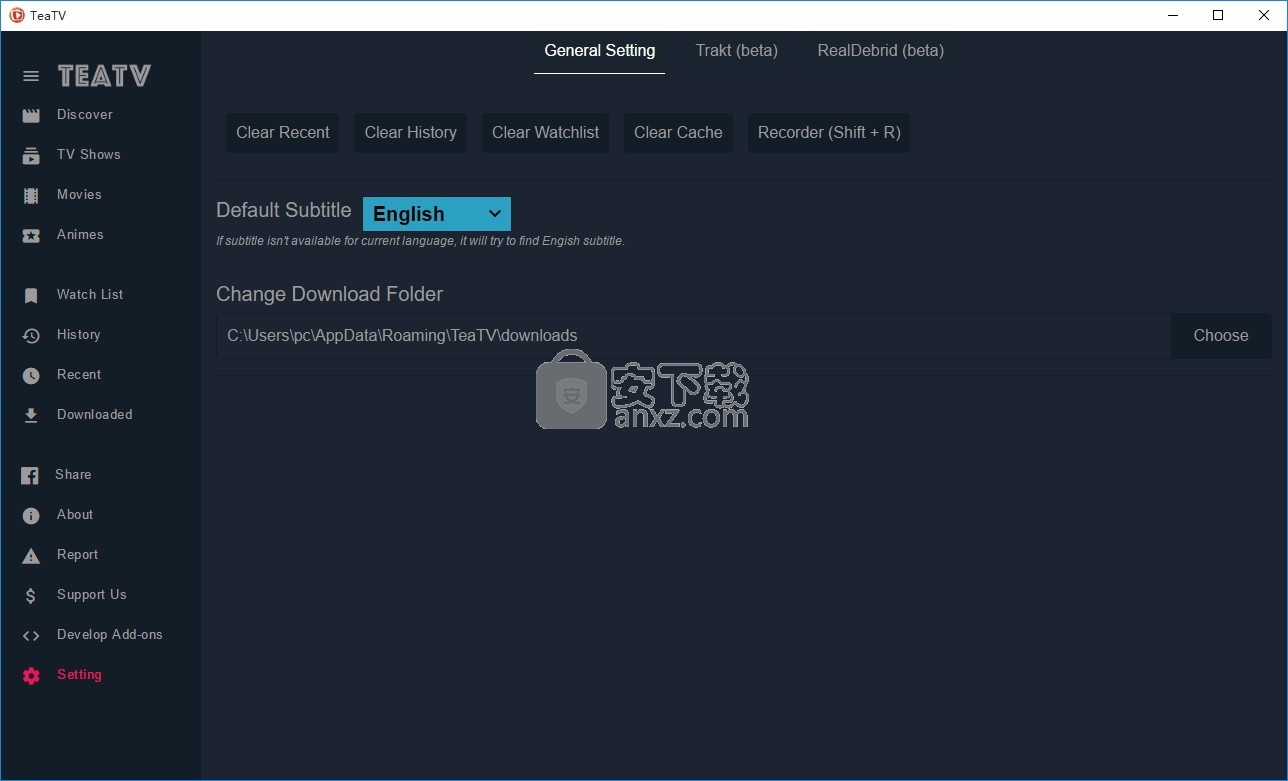Image resolution: width=1288 pixels, height=781 pixels.
Task: View the History page
Action: click(79, 335)
